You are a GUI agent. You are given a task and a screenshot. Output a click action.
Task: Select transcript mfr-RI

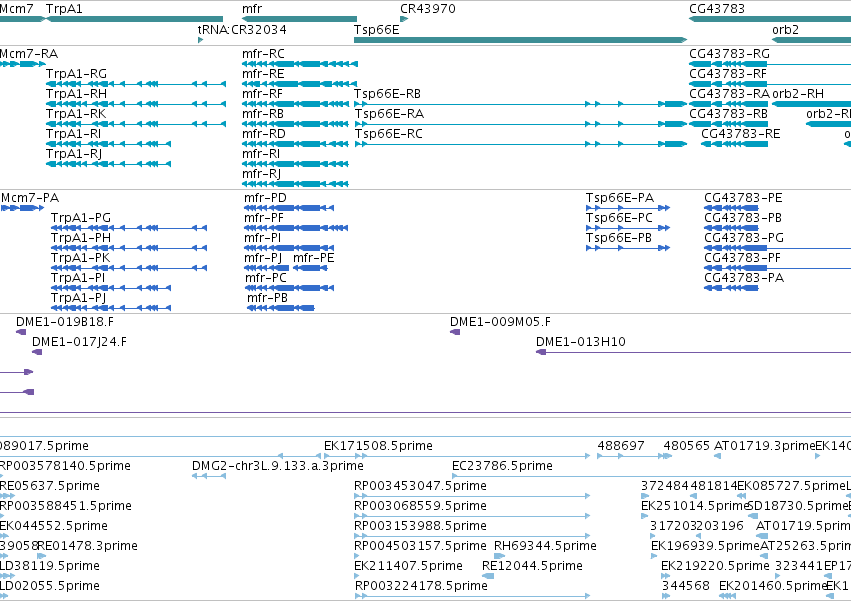295,164
